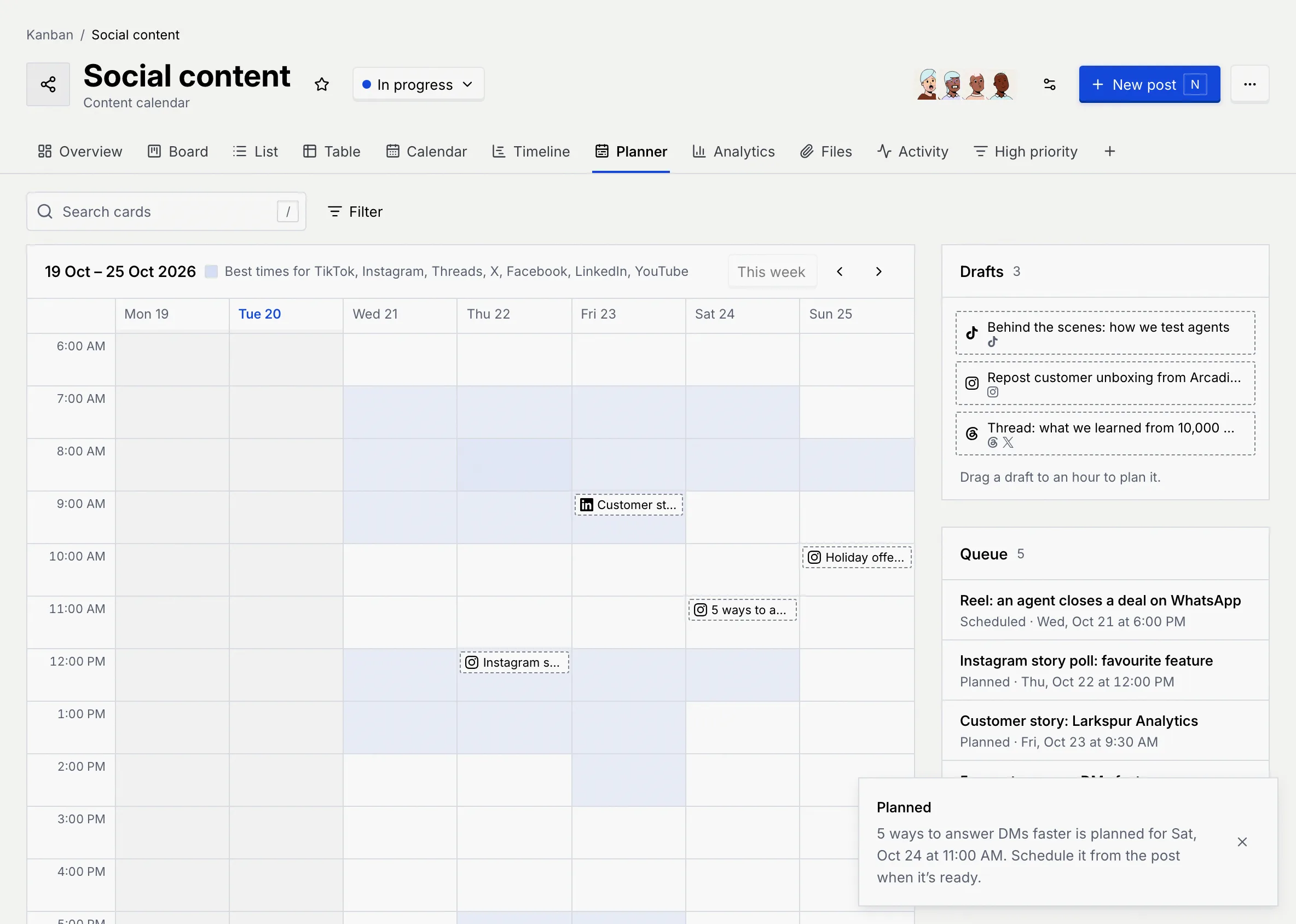The image size is (1296, 924).
Task: Click the share icon beside Social content
Action: point(48,84)
